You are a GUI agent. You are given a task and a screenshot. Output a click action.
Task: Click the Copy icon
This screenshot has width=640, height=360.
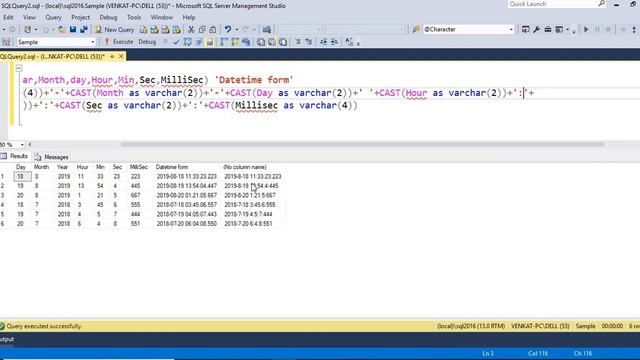point(202,29)
